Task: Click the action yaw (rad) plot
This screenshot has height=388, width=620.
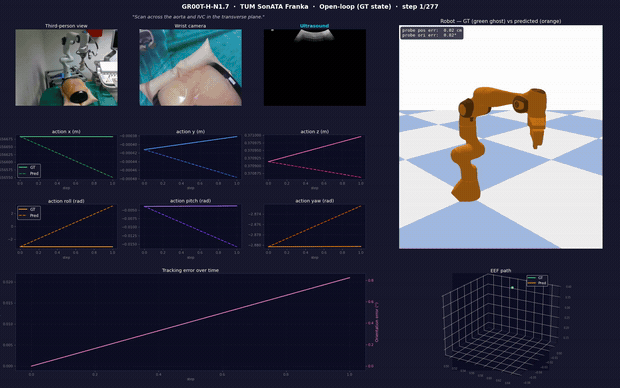Action: click(x=315, y=226)
